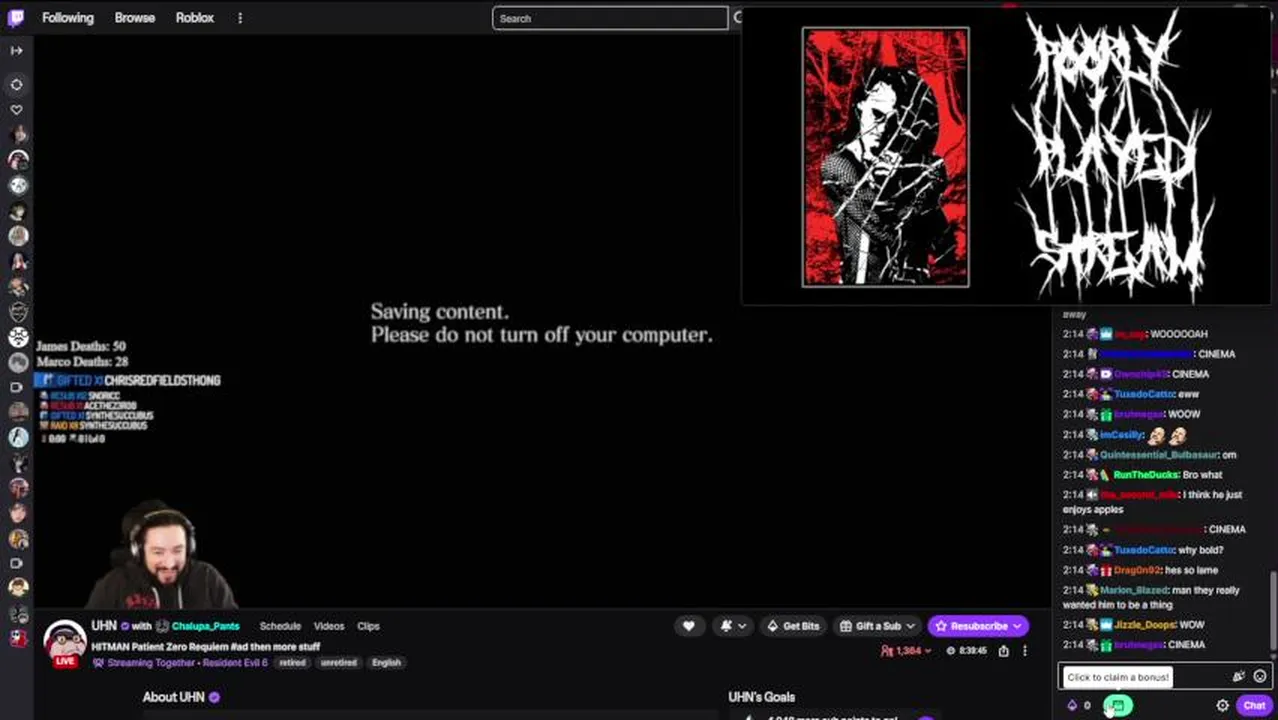Open the three-dot more menu in top navigation
The height and width of the screenshot is (720, 1278).
pyautogui.click(x=240, y=18)
